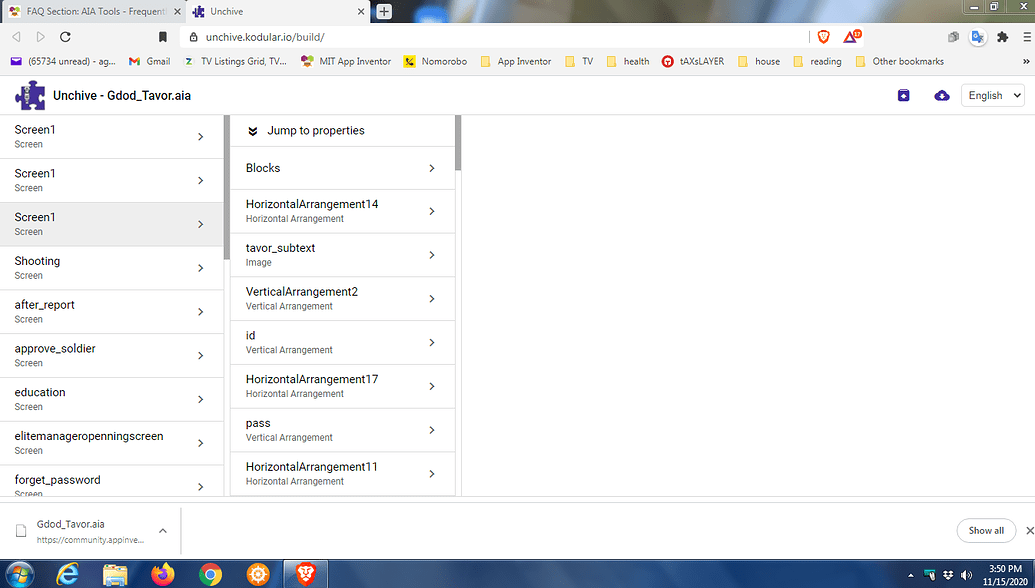Click the Dropbox tray icon
Screen dimensions: 1035x588
point(948,575)
